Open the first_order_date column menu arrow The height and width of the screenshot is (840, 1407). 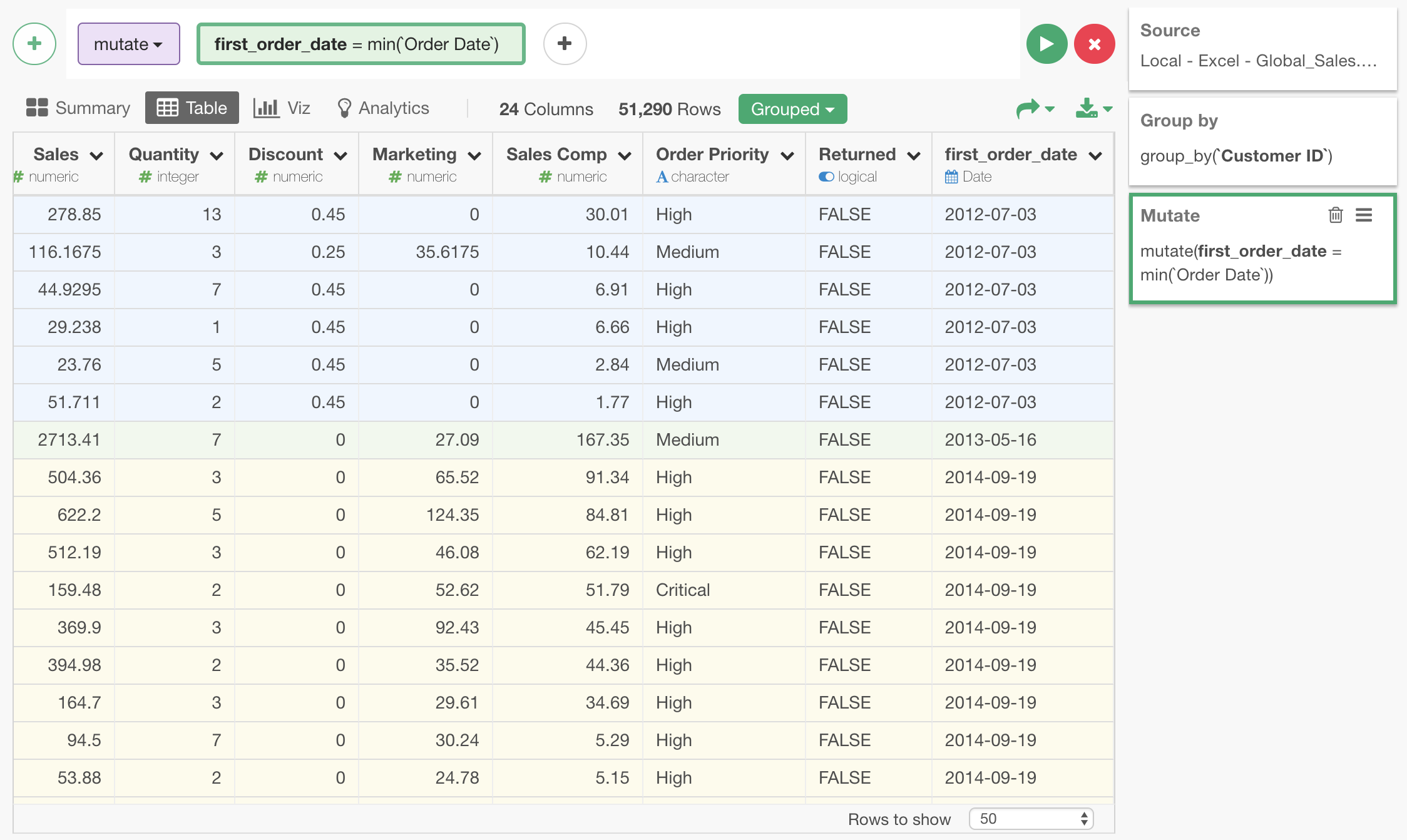pyautogui.click(x=1095, y=155)
